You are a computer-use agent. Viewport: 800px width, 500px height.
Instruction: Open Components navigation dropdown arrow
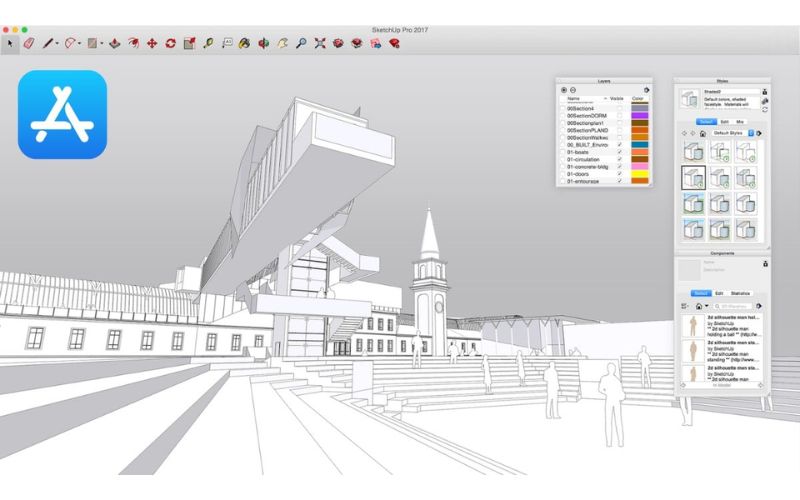(x=707, y=306)
